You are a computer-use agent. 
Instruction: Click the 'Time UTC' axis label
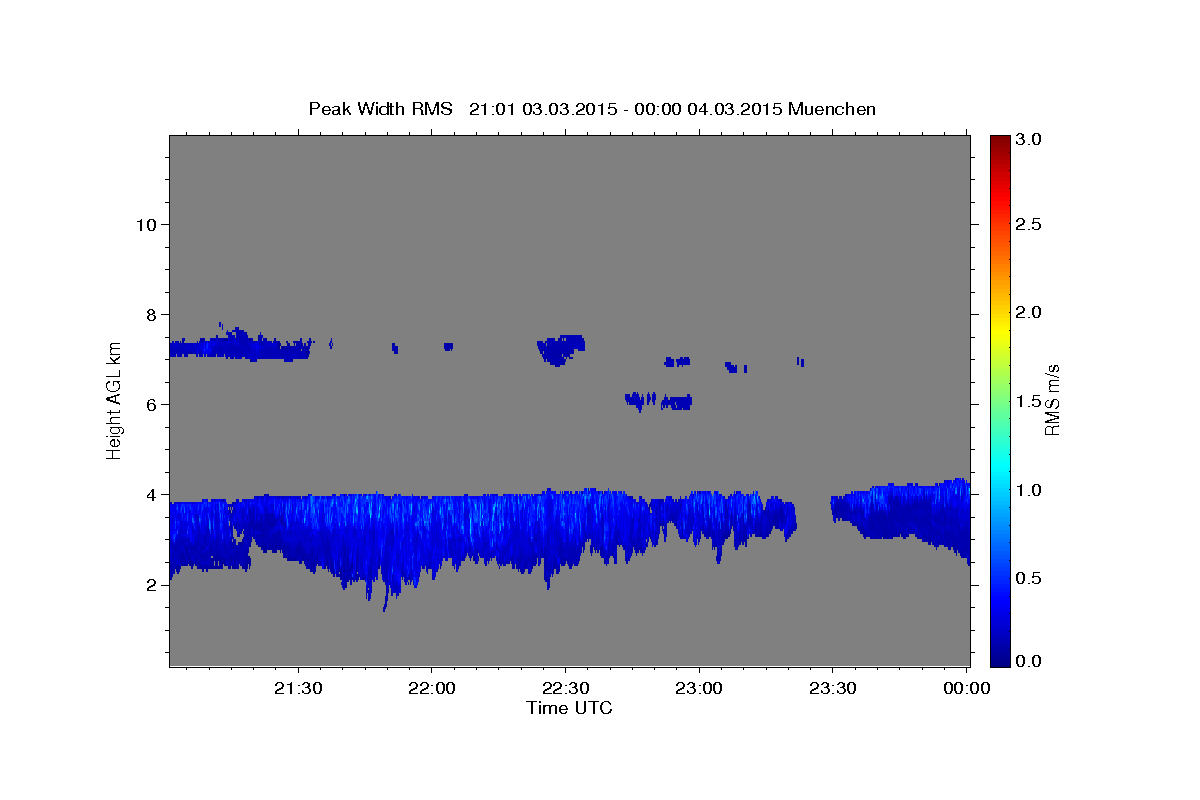[569, 708]
